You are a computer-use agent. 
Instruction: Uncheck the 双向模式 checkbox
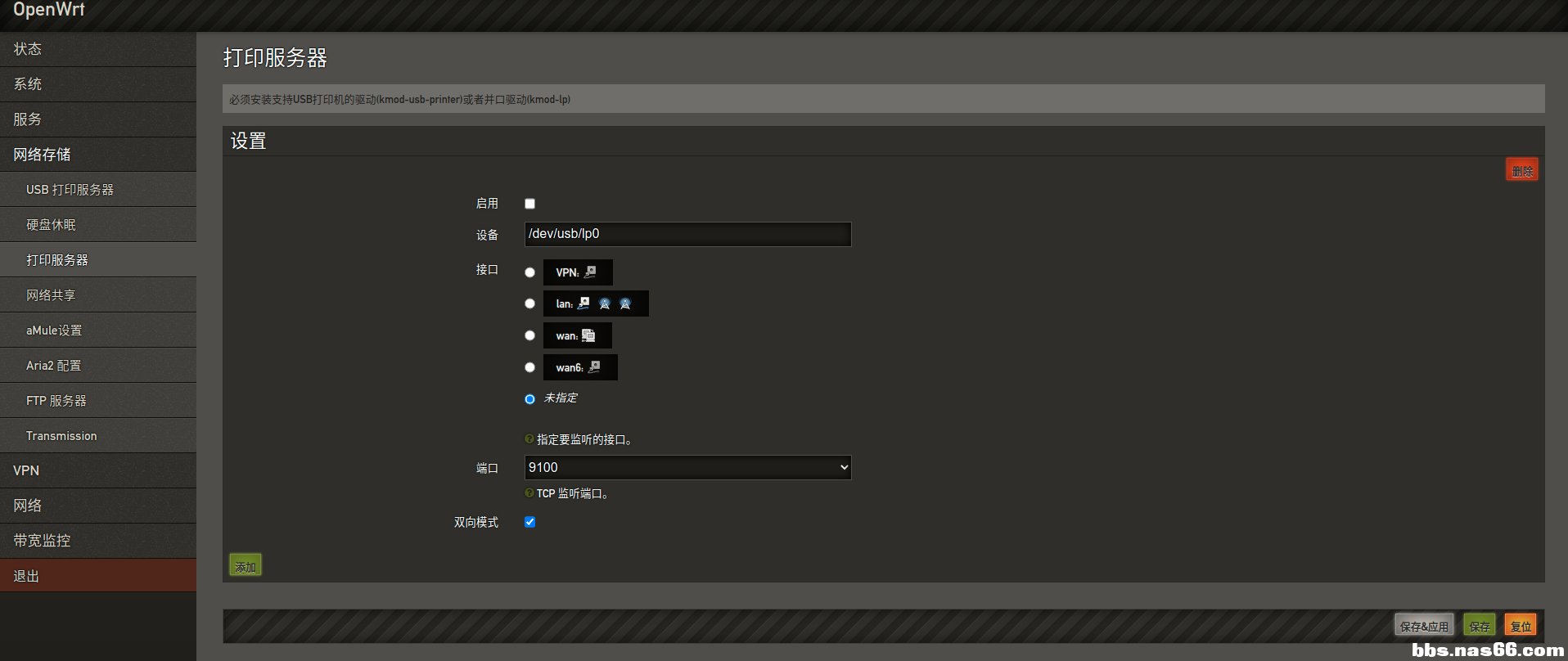coord(529,522)
